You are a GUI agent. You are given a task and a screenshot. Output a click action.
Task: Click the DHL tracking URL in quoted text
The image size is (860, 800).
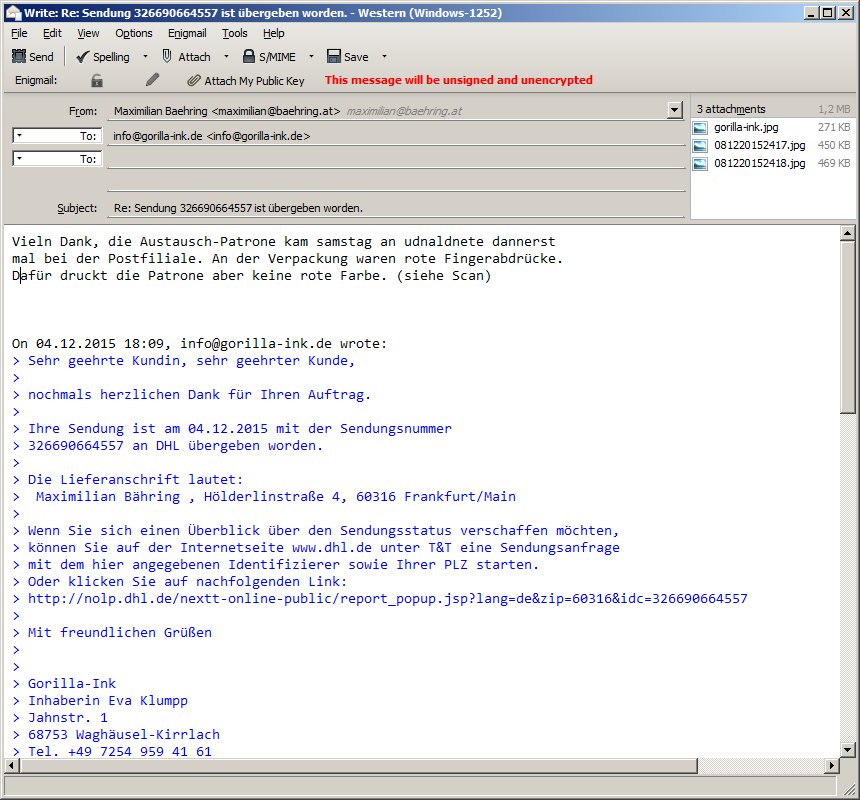[x=388, y=599]
